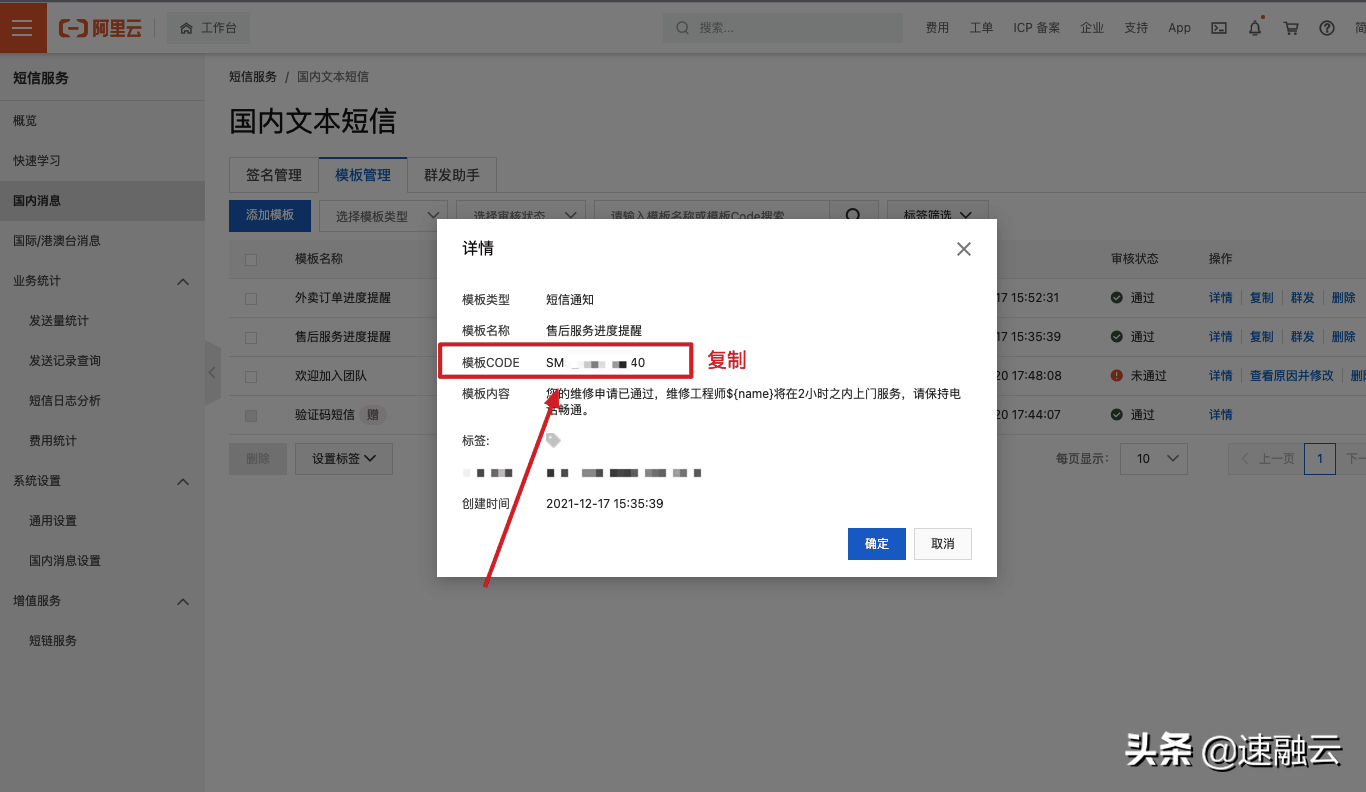1366x792 pixels.
Task: Open 详情 for the 验证码短信 row
Action: [x=1221, y=415]
